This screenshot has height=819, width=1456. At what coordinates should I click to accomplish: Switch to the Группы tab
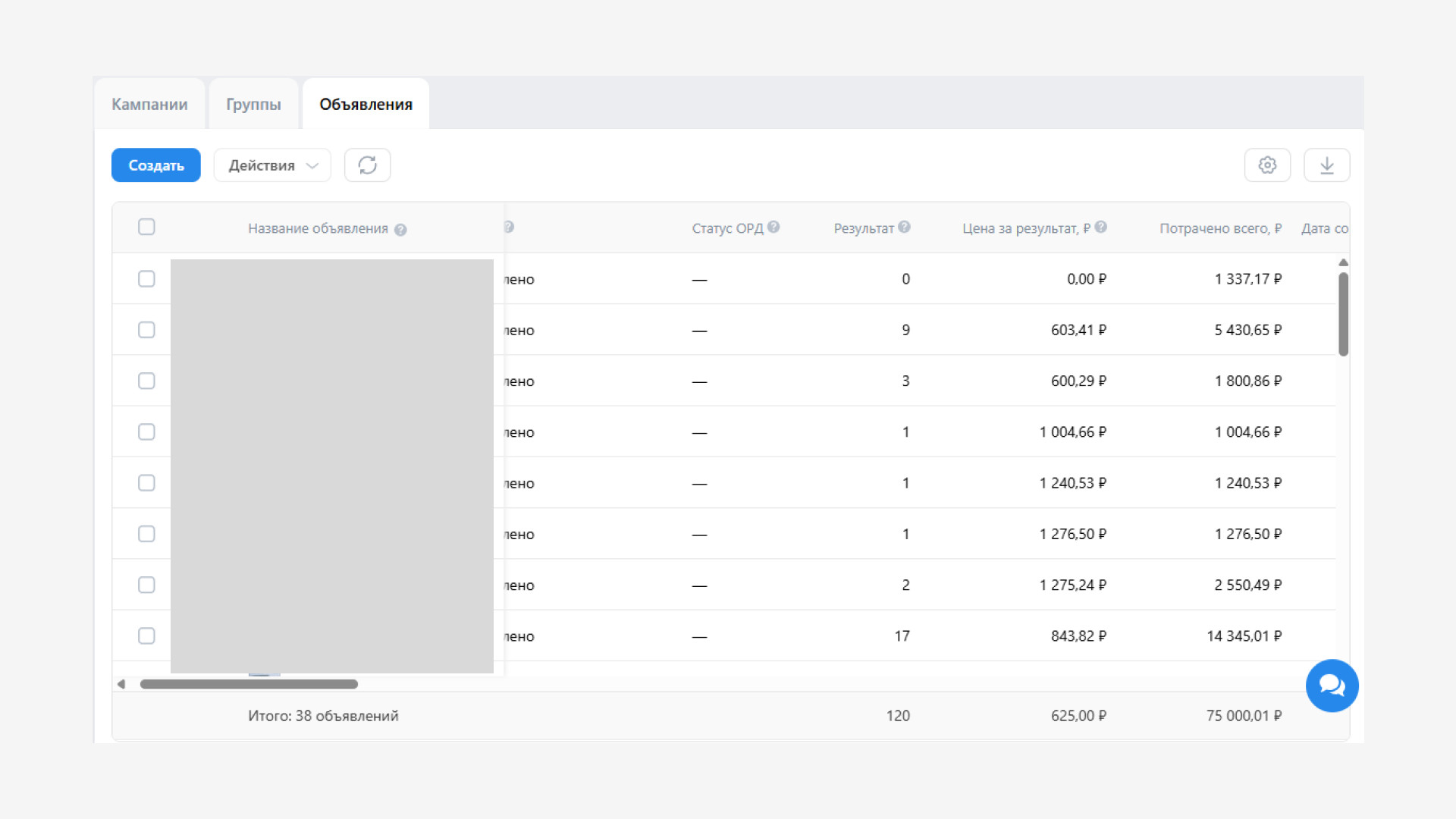(x=253, y=105)
